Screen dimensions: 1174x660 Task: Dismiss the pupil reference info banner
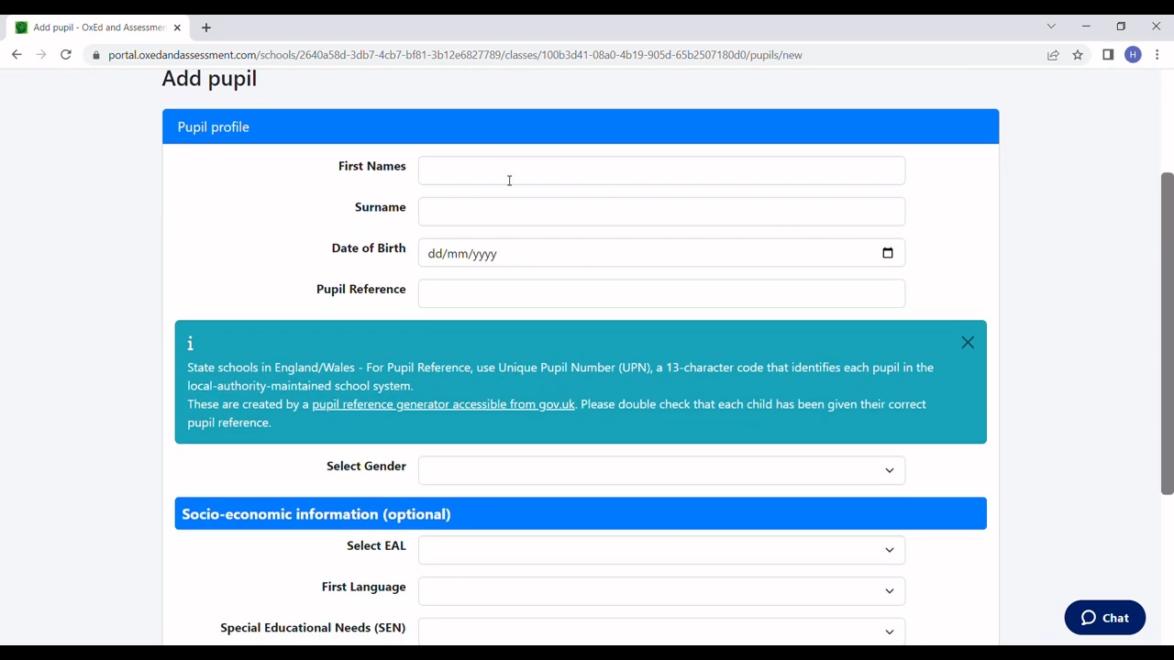click(967, 343)
